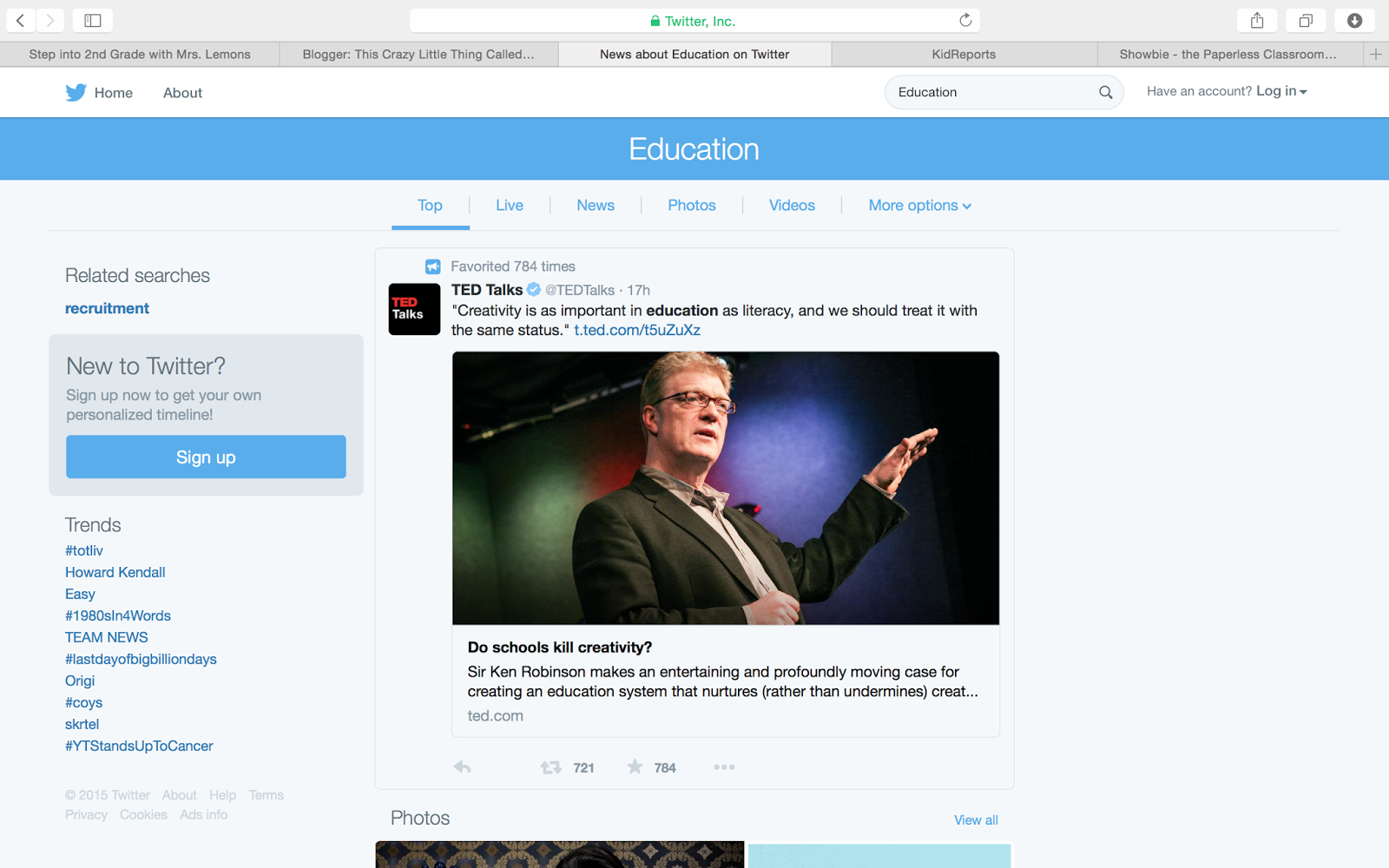Open footer Cookies link

click(x=143, y=815)
